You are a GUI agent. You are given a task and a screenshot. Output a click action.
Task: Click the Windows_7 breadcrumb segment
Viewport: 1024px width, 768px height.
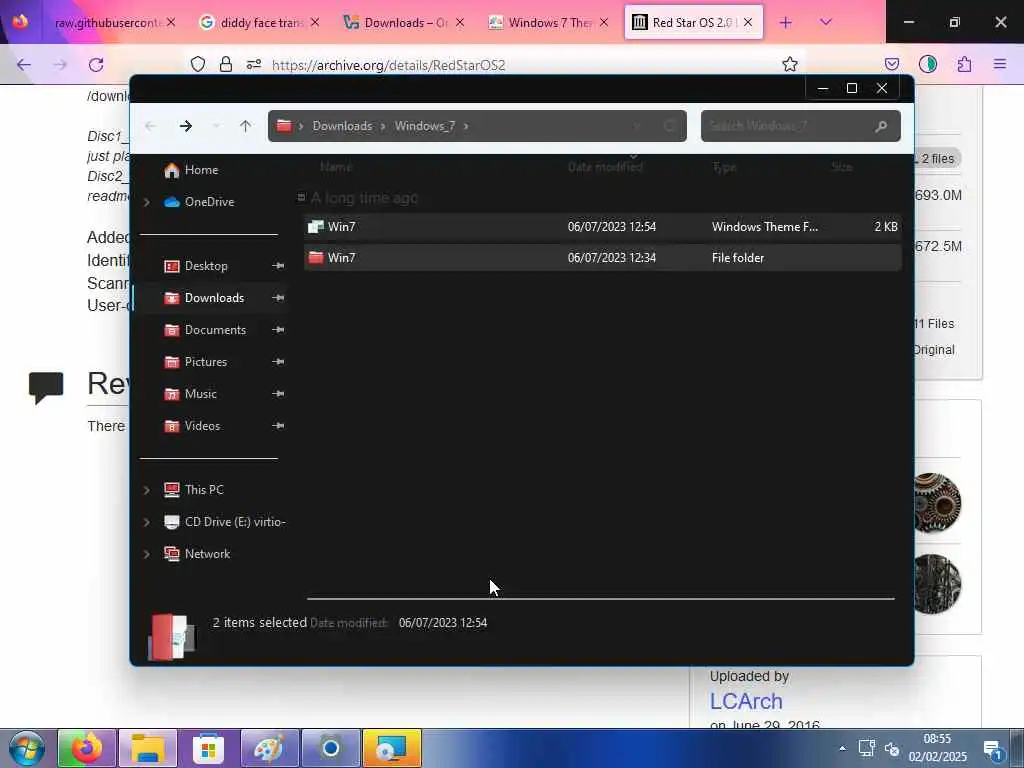pyautogui.click(x=424, y=126)
